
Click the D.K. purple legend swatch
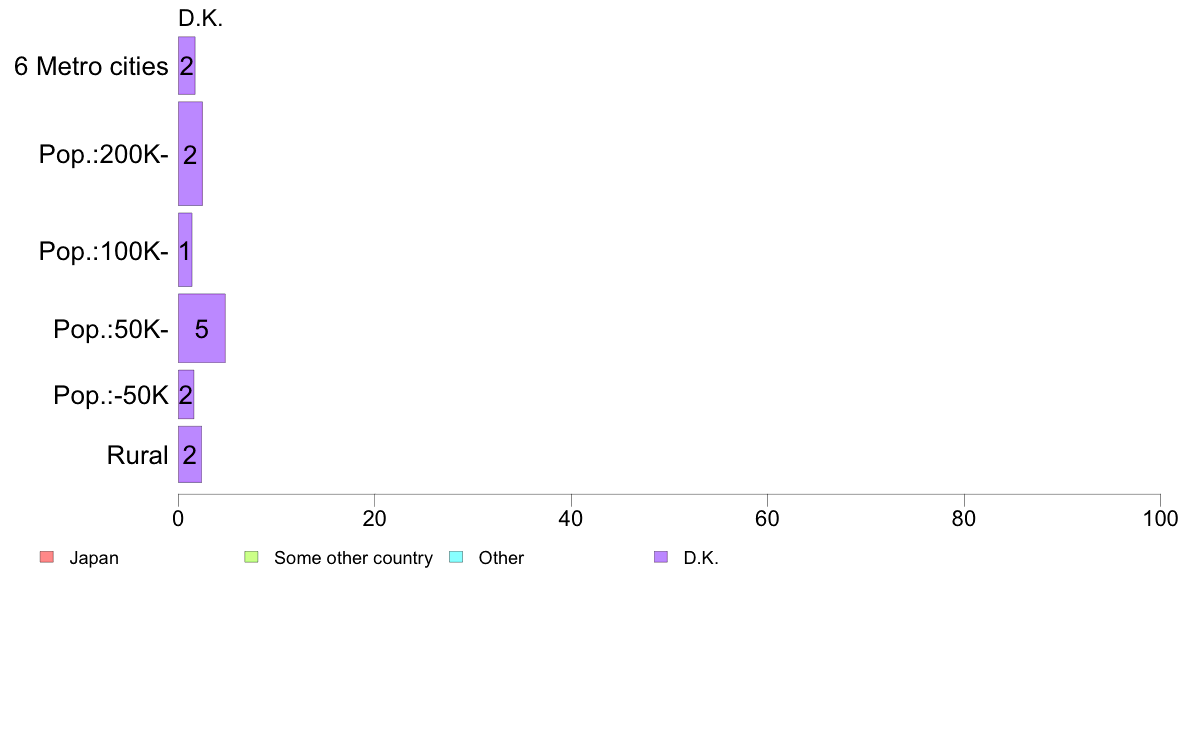click(x=661, y=557)
